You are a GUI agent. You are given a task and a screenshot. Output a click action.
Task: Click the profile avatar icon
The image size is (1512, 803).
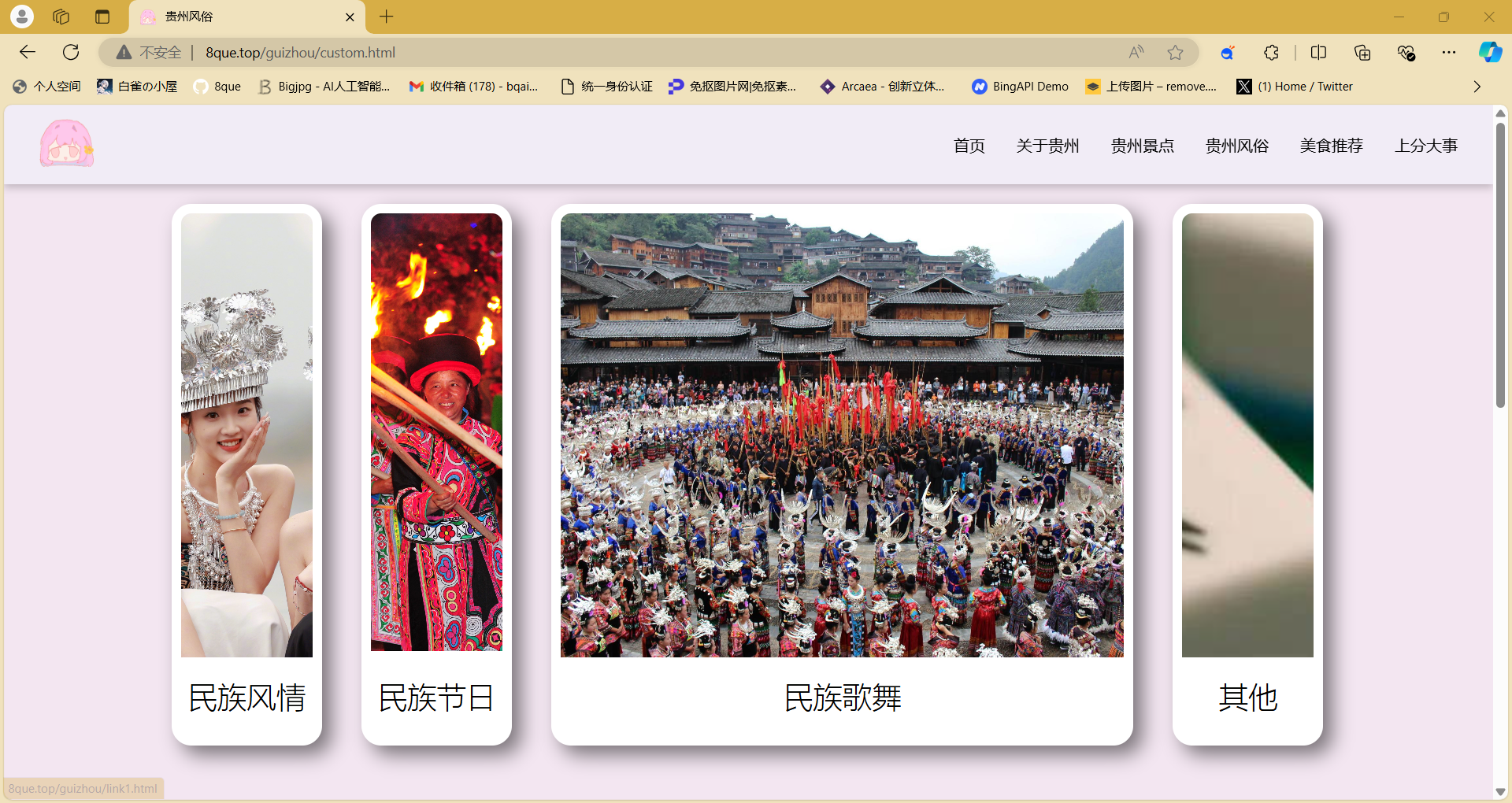click(21, 17)
